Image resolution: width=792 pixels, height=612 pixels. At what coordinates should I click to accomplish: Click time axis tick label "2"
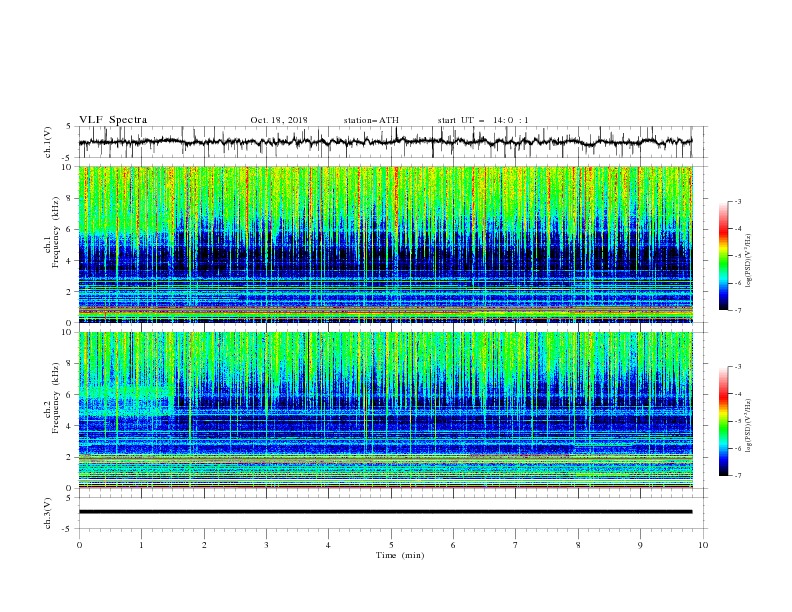204,545
